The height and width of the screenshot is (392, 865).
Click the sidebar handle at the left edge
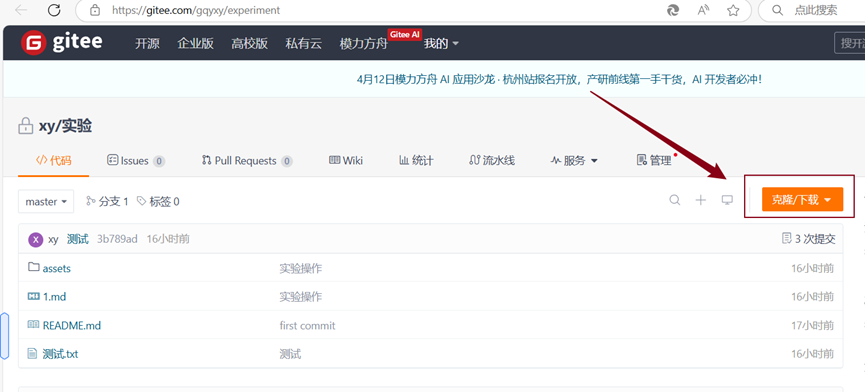point(4,336)
